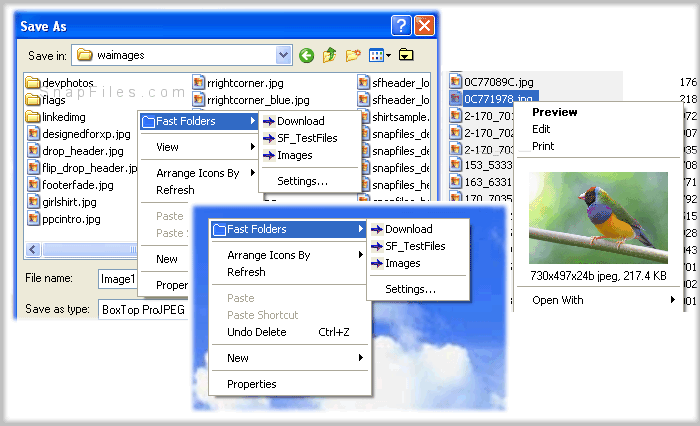Select file rrightcorner_blue.jpg
Screen dimensions: 700x426
(251, 100)
